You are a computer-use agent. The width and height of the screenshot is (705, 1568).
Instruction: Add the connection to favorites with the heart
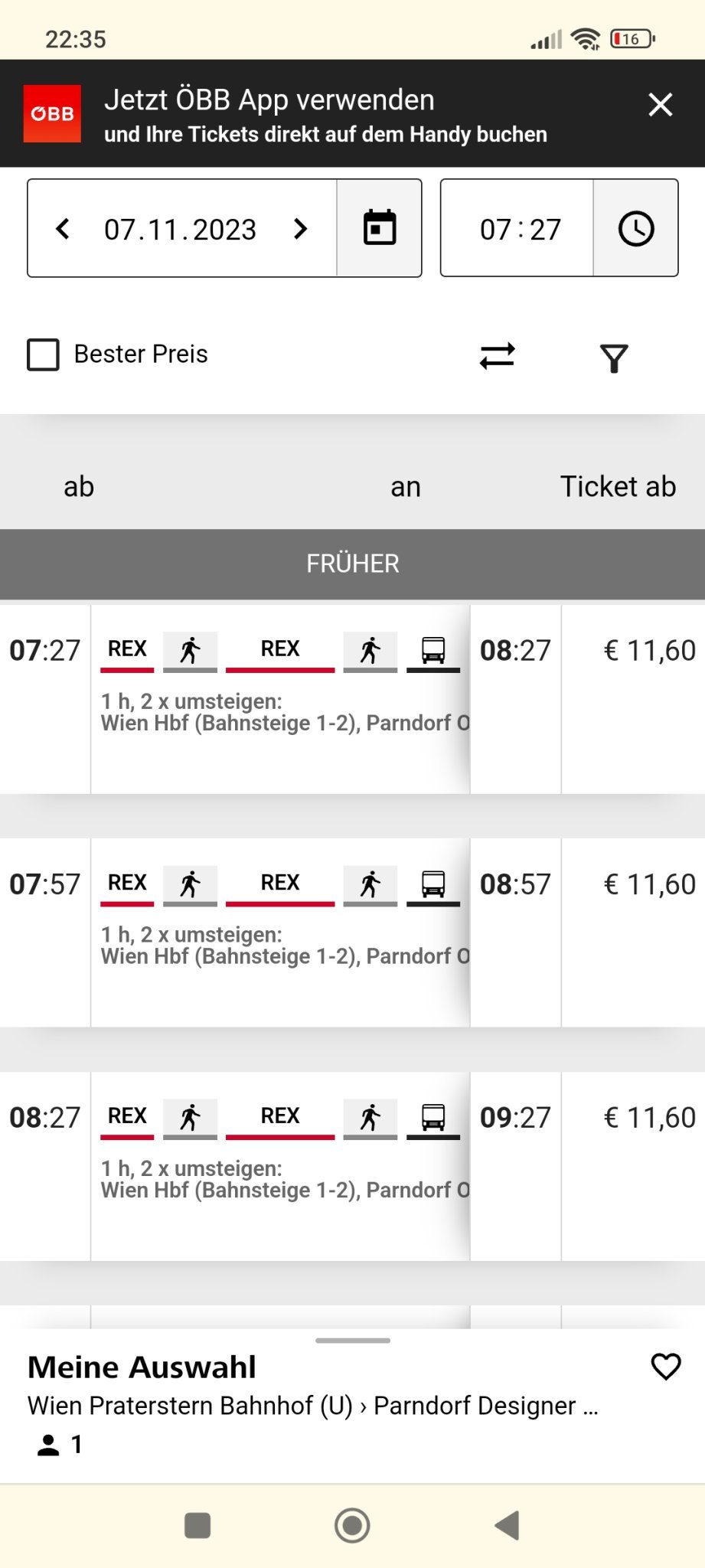665,1367
